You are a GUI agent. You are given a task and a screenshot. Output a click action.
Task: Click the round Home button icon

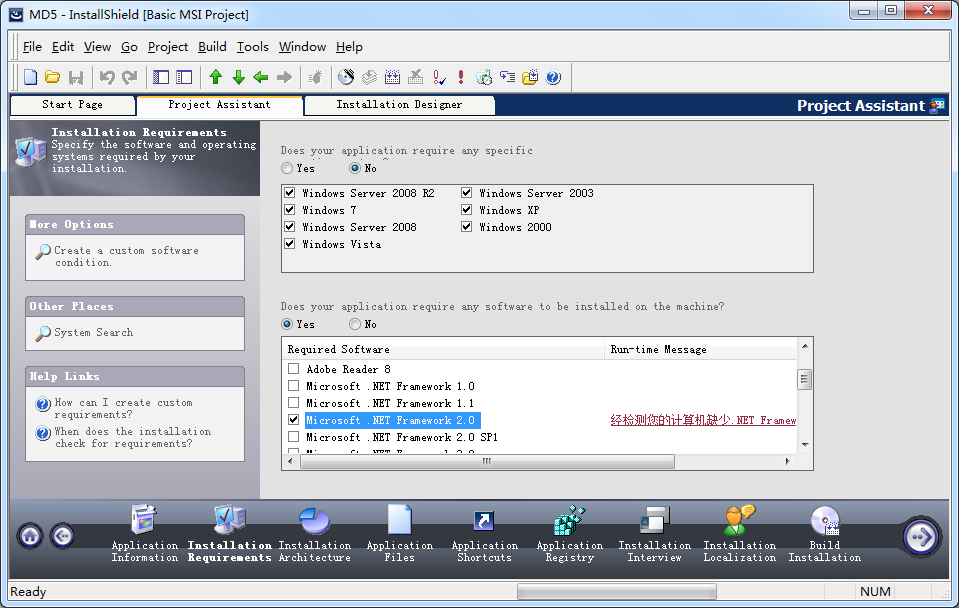pos(31,536)
